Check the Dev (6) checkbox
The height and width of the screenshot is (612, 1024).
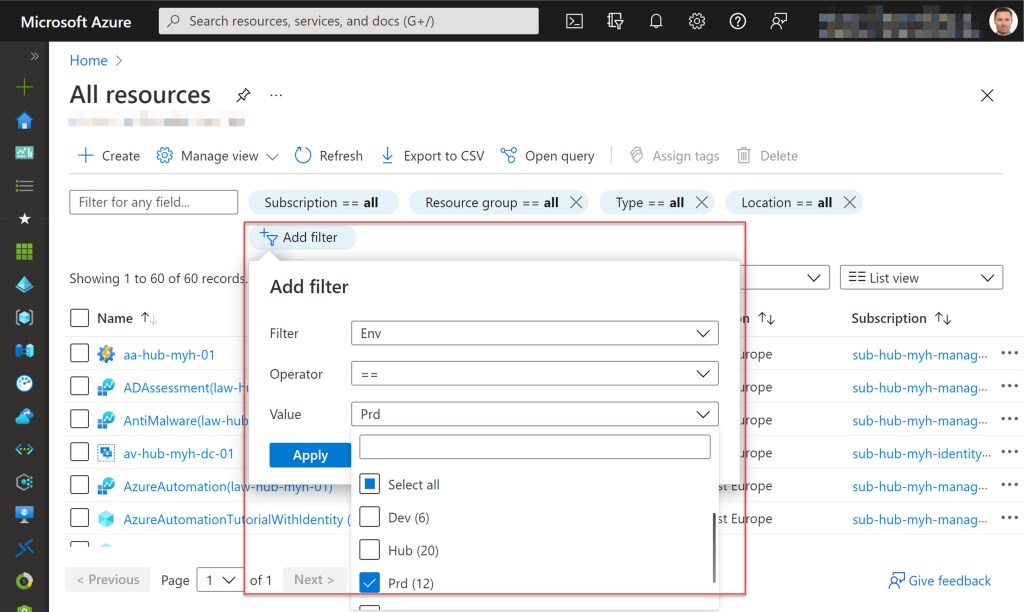coord(370,518)
